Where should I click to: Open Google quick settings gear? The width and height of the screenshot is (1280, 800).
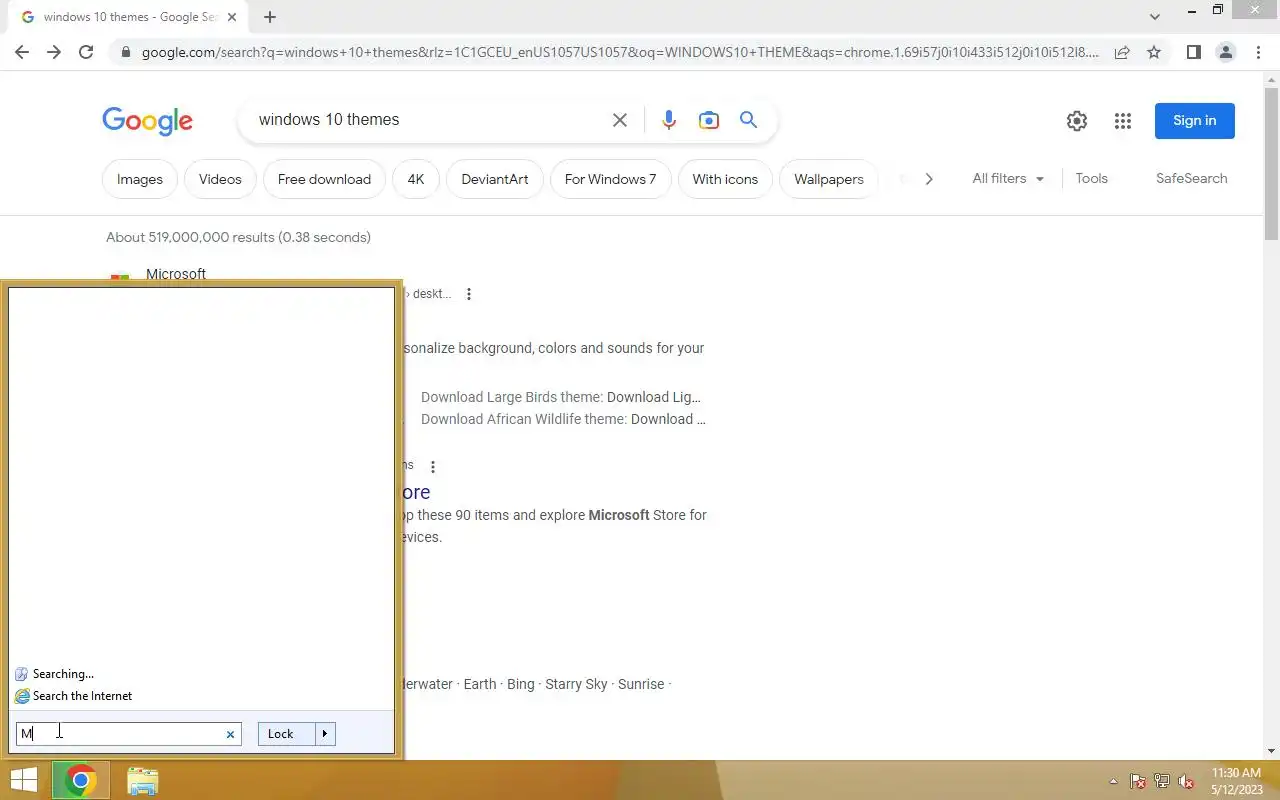[1077, 121]
